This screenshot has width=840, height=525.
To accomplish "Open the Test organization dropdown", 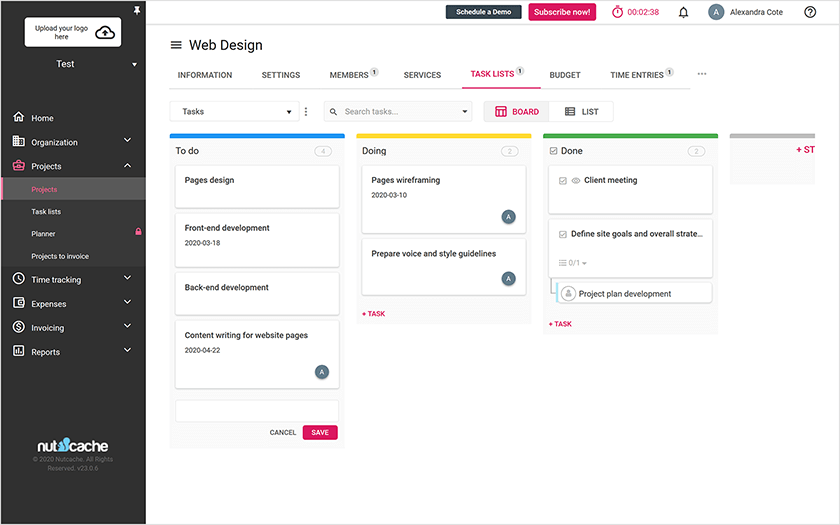I will [x=134, y=64].
